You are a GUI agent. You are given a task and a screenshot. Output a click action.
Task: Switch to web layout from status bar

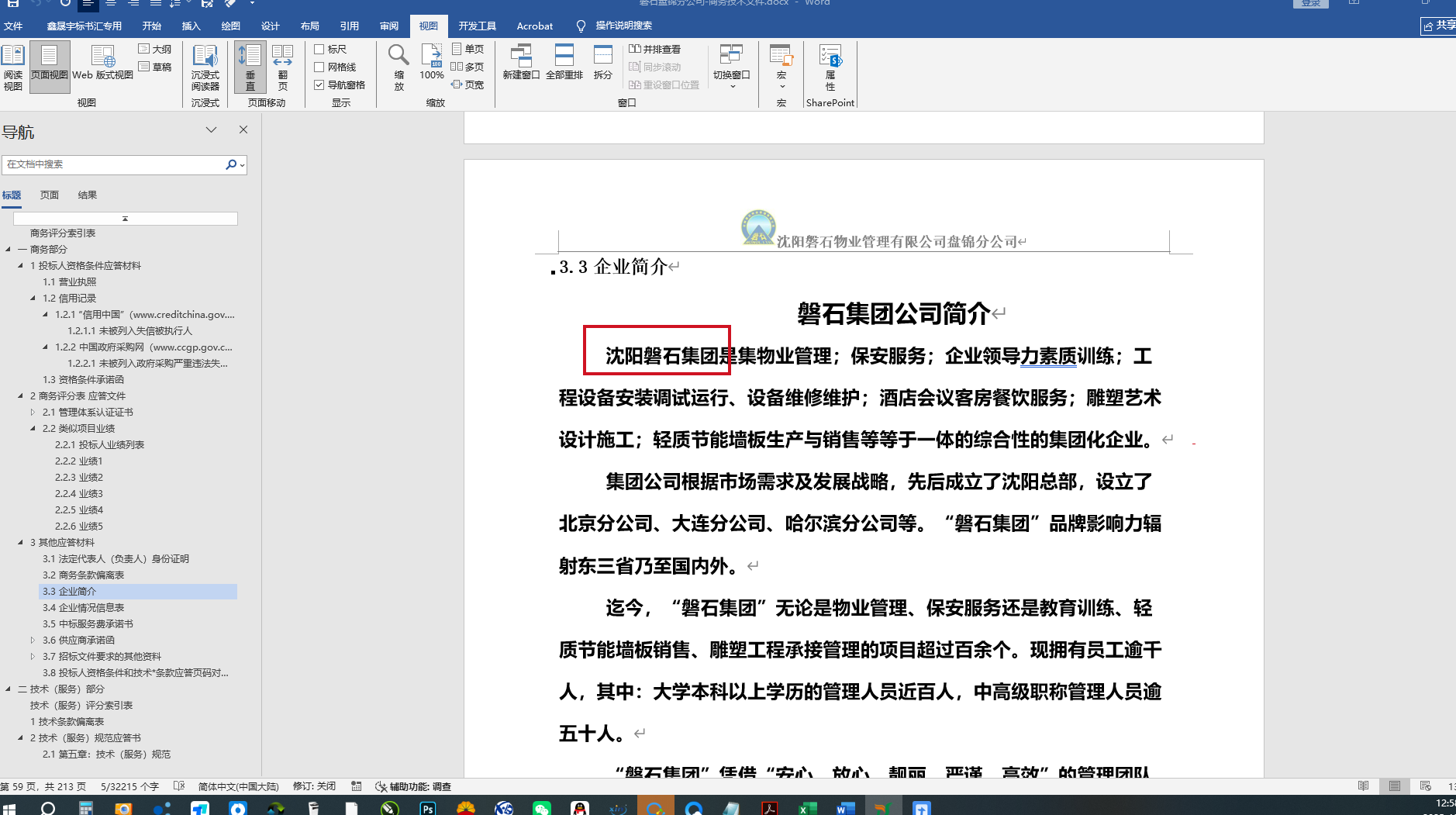click(1425, 786)
